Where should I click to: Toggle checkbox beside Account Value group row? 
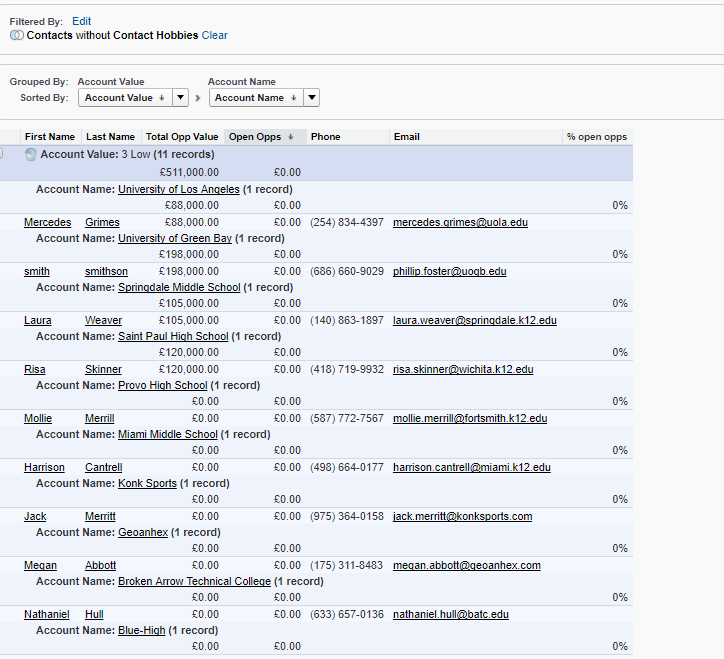[2, 154]
